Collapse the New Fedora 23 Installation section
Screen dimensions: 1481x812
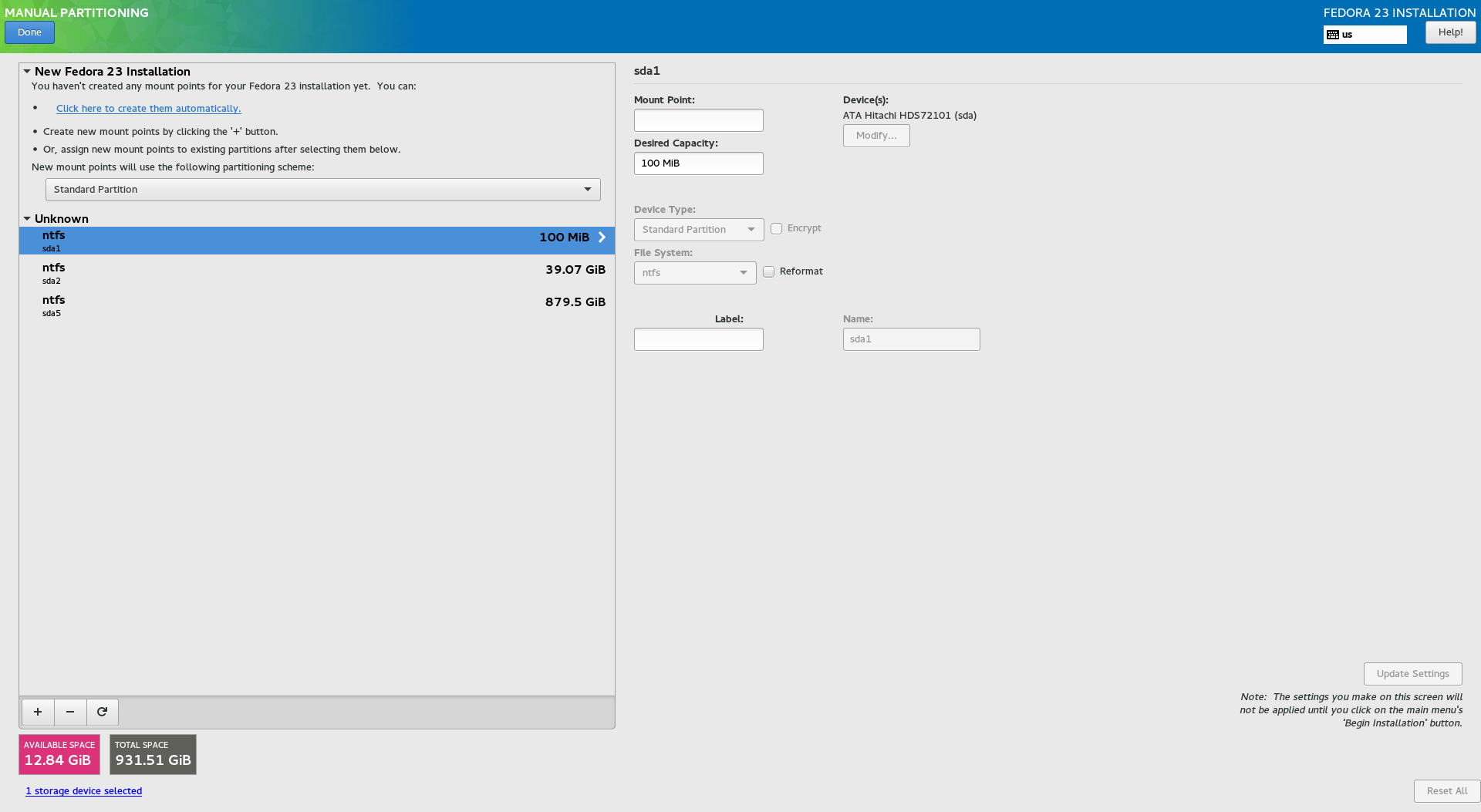[27, 72]
